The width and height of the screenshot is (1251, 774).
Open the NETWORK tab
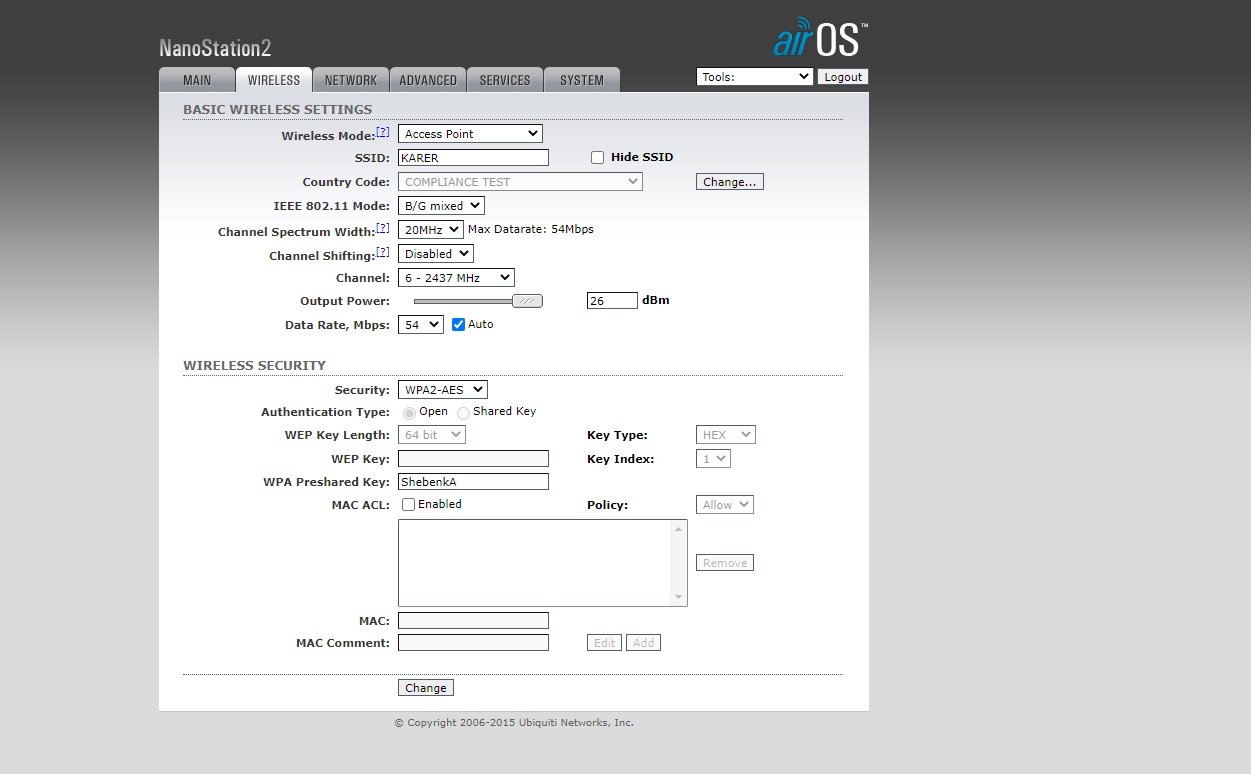point(351,80)
